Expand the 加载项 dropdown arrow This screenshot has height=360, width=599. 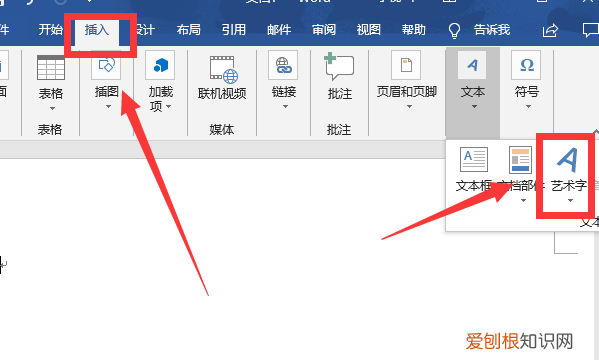coord(168,107)
